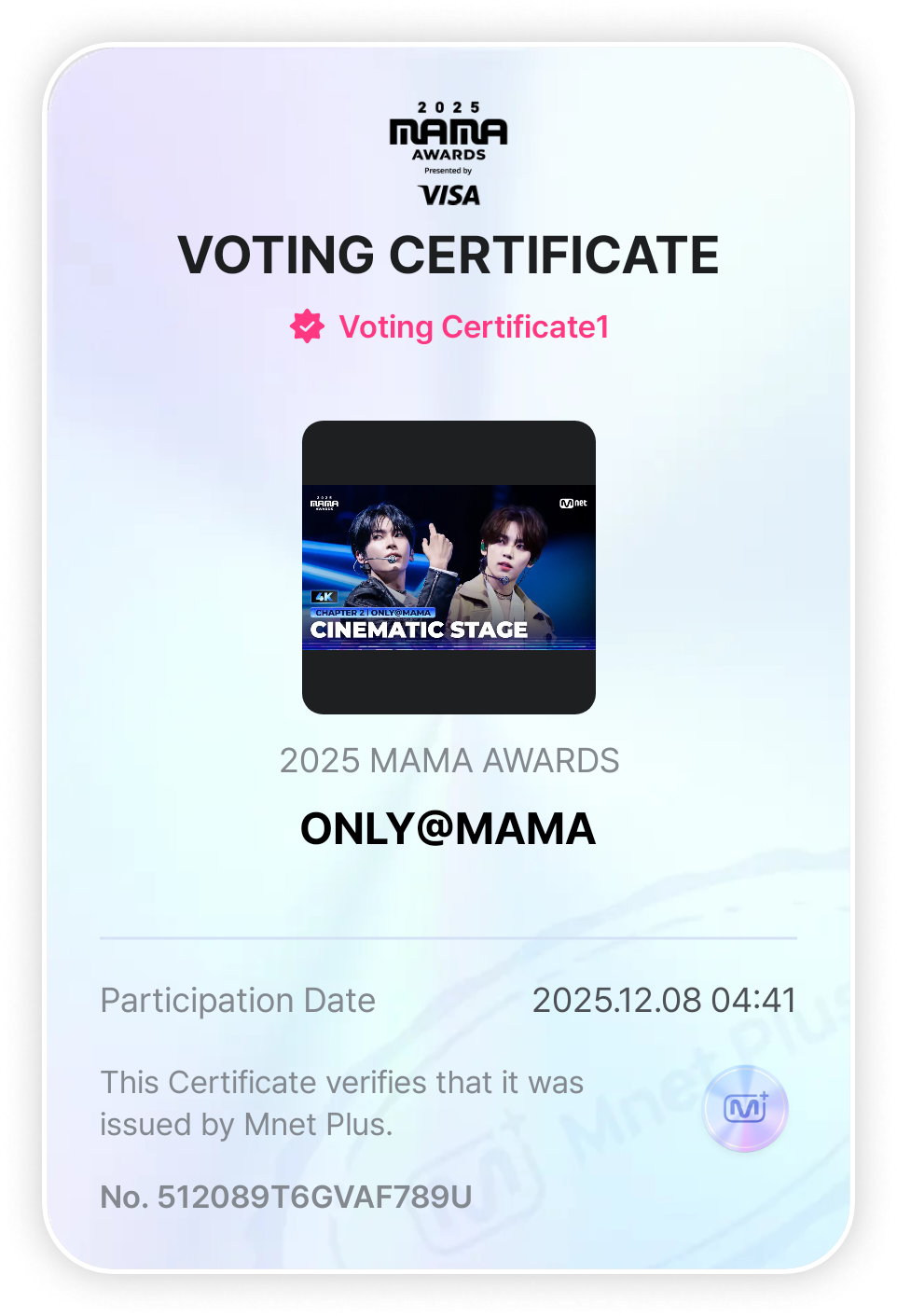Click the small MAMA logo in the thumbnail corner

click(324, 504)
